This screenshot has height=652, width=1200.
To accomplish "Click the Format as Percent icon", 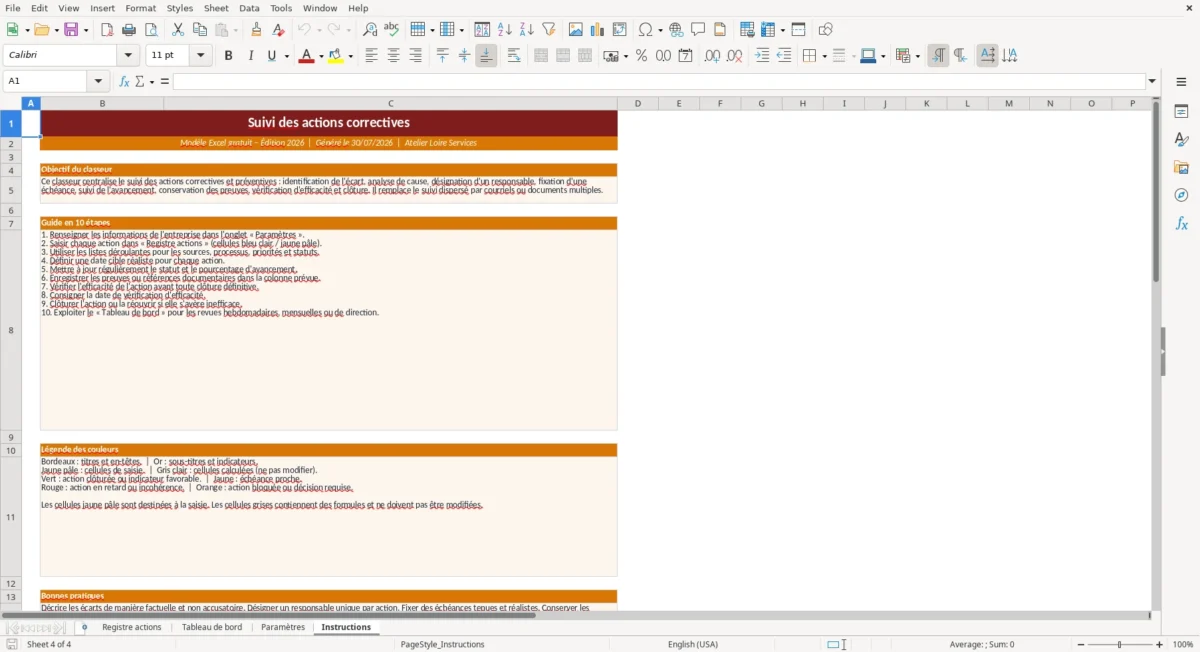I will pos(641,56).
